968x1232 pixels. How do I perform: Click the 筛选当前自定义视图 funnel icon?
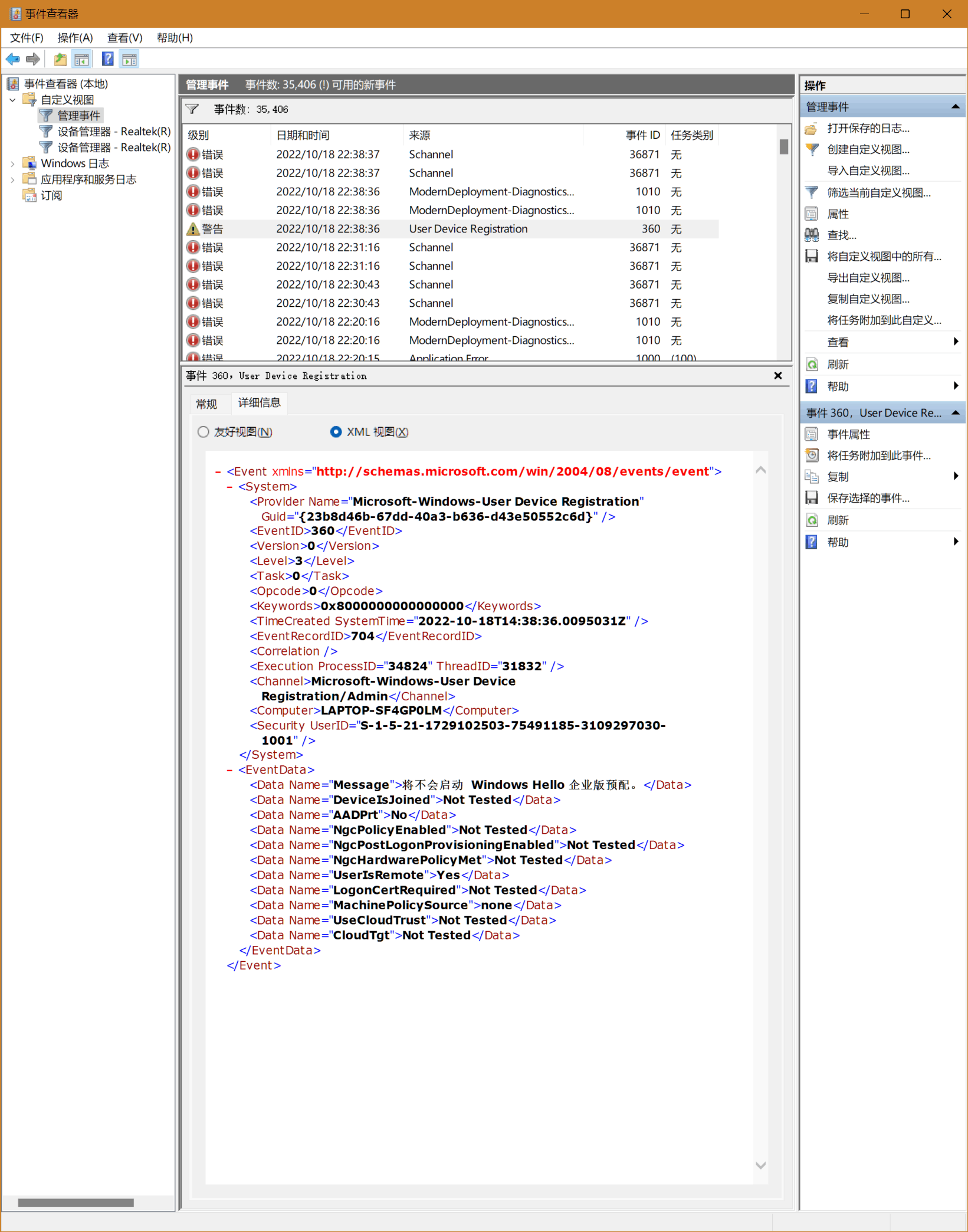pos(812,193)
